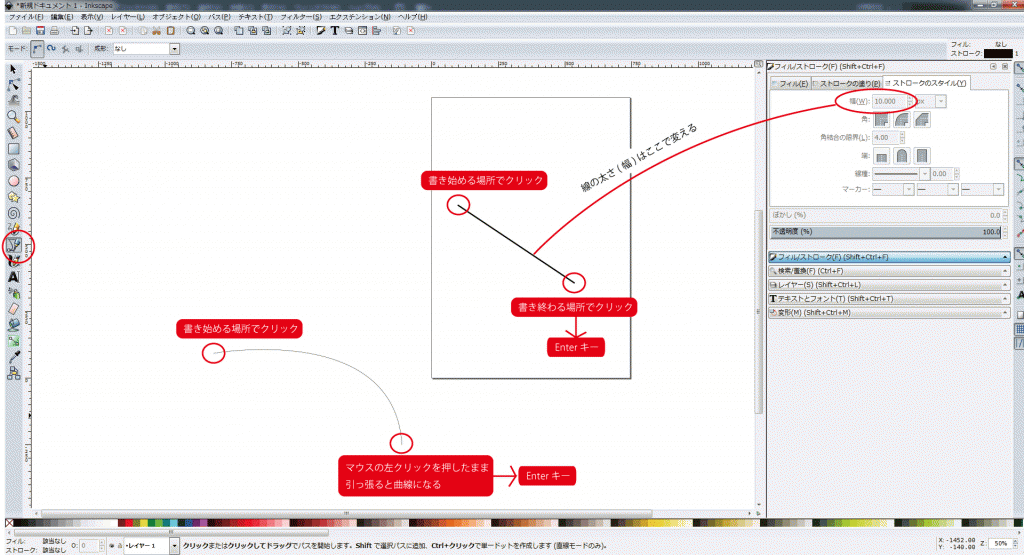Viewport: 1024px width, 555px height.
Task: Click the Save document icon
Action: click(x=40, y=31)
